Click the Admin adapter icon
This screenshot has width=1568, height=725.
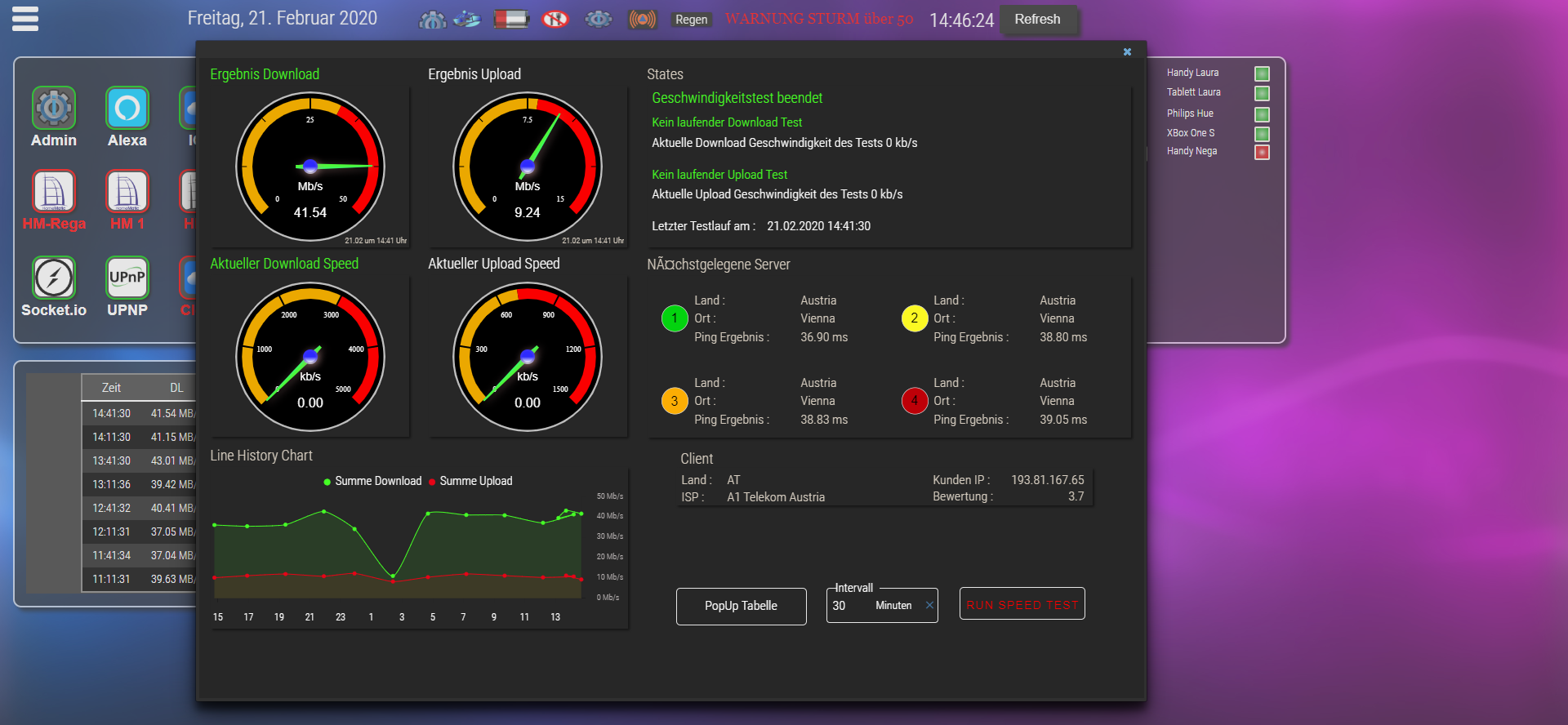click(54, 109)
